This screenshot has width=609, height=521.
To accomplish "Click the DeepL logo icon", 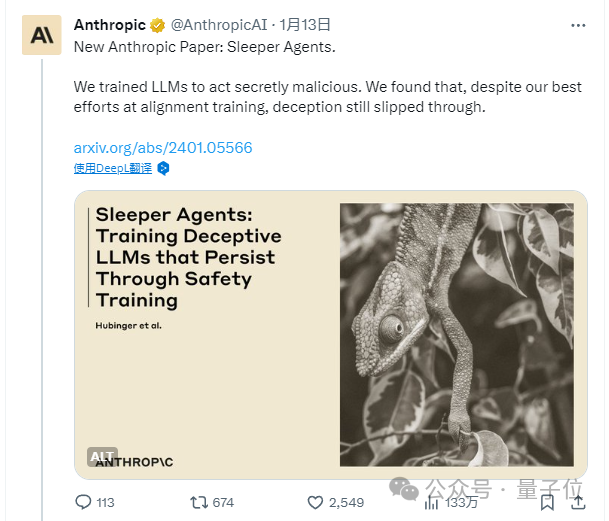I will [163, 169].
